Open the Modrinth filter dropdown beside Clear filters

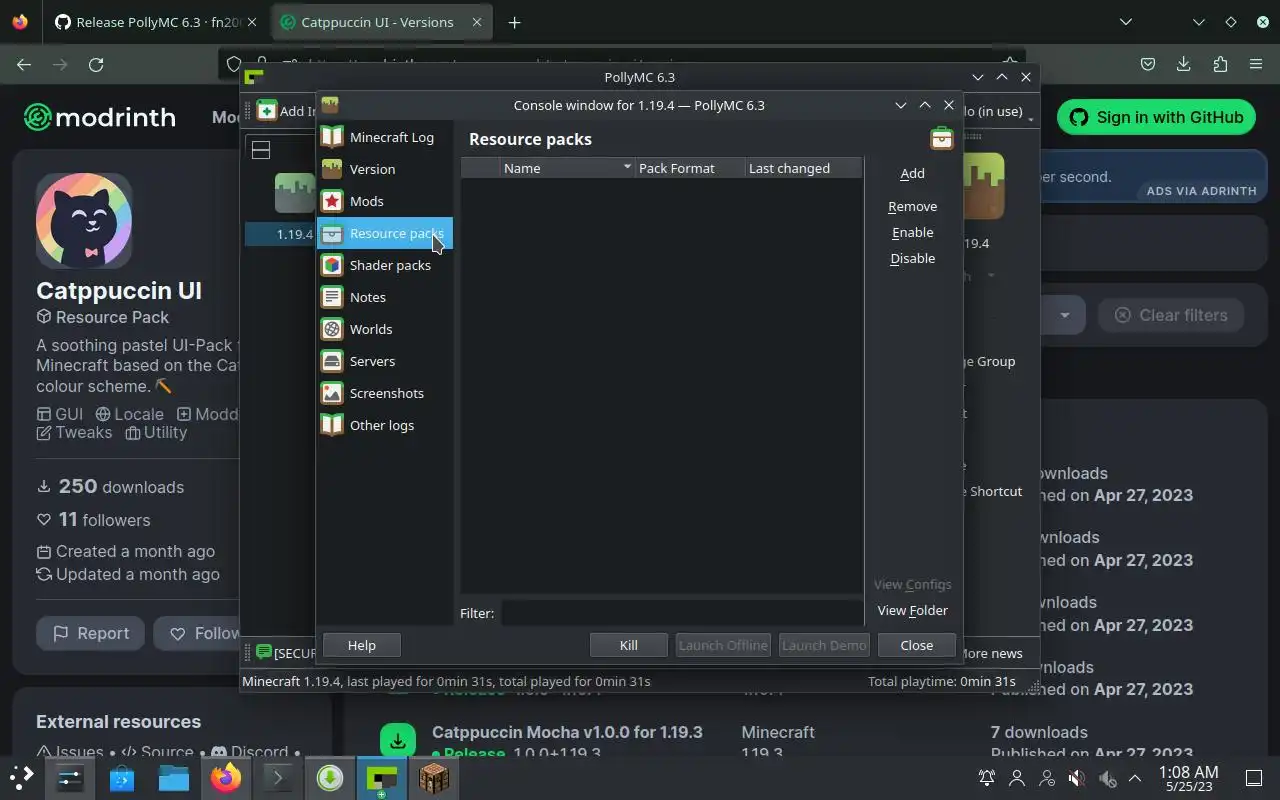pos(1064,315)
